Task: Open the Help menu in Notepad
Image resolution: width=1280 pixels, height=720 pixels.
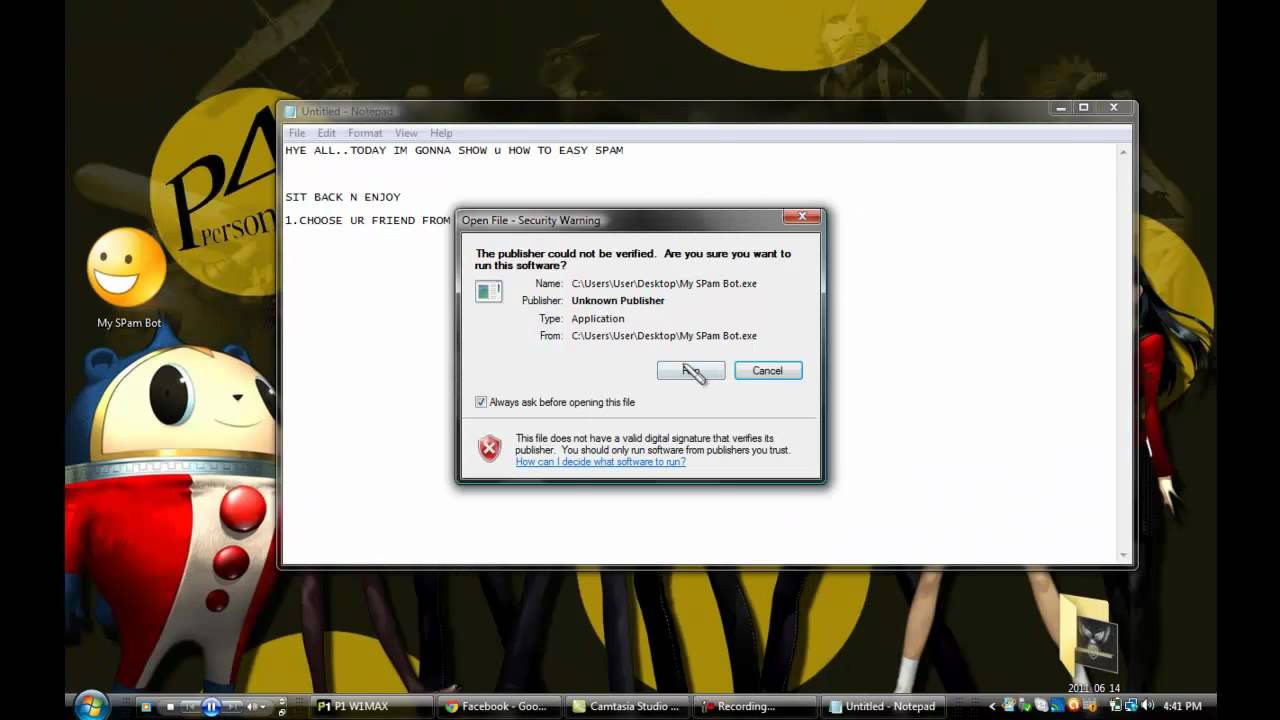Action: pos(441,133)
